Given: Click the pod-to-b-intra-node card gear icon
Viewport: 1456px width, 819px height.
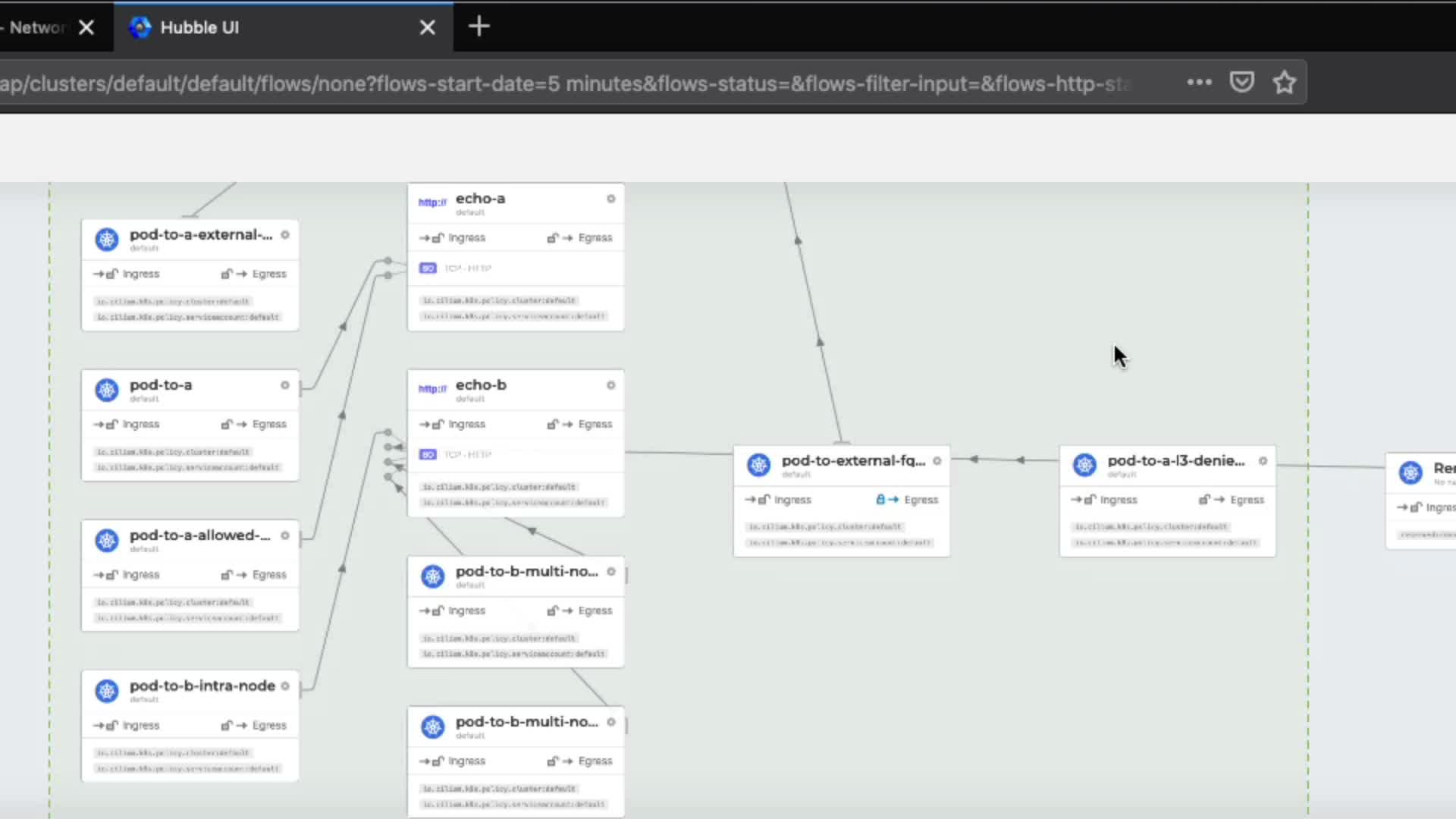Looking at the screenshot, I should (285, 686).
